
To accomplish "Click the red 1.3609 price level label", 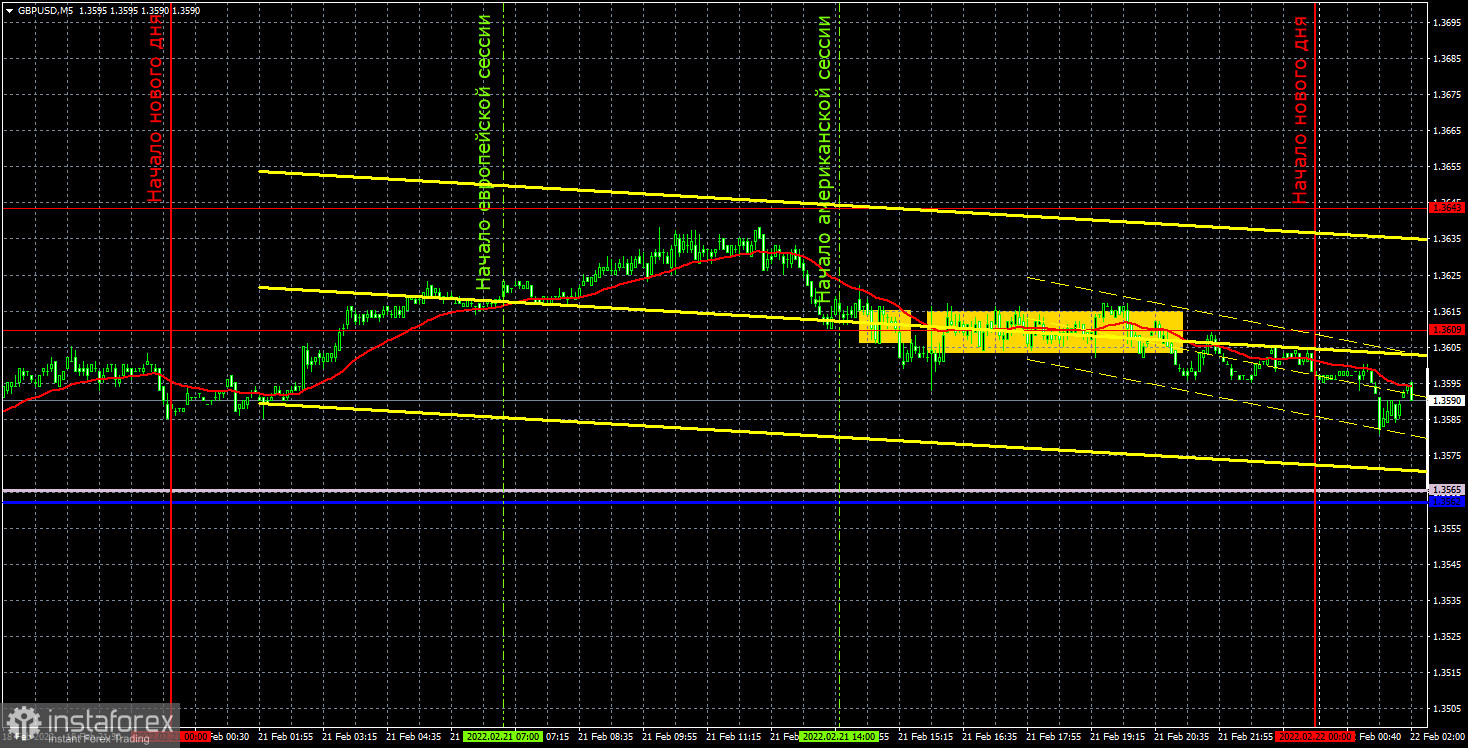I will tap(1447, 329).
